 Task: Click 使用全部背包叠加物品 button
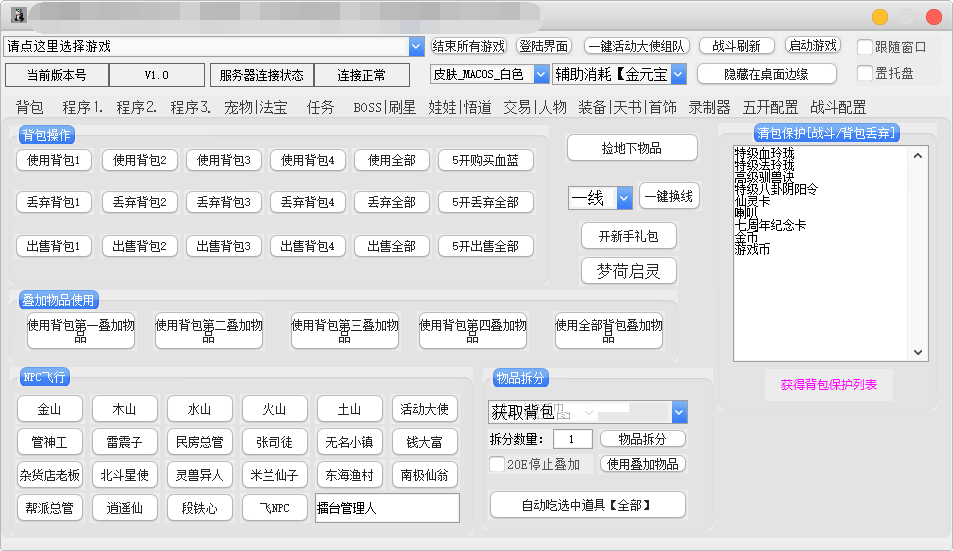pos(608,330)
